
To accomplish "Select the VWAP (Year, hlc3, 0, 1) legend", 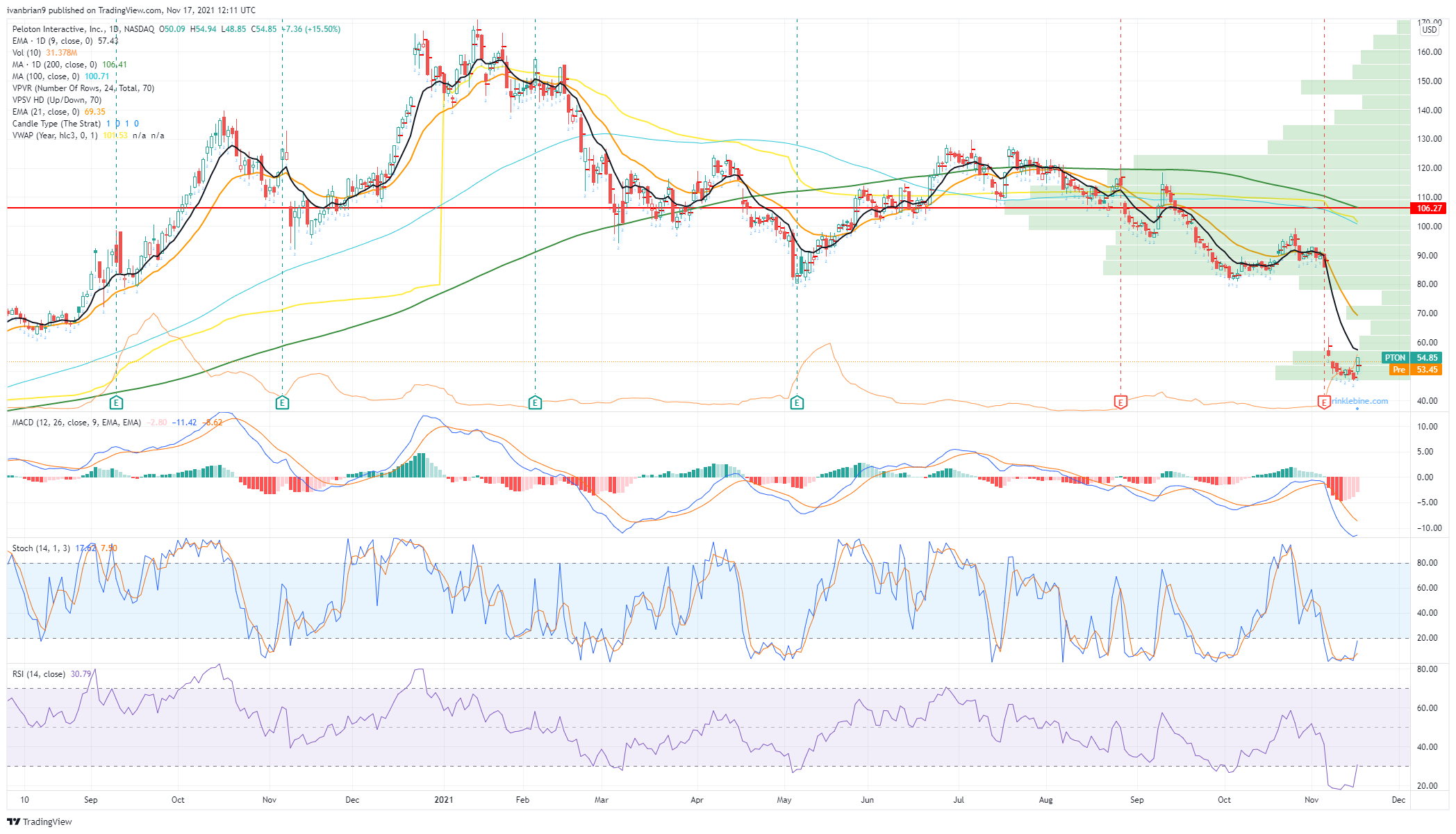I will click(88, 136).
